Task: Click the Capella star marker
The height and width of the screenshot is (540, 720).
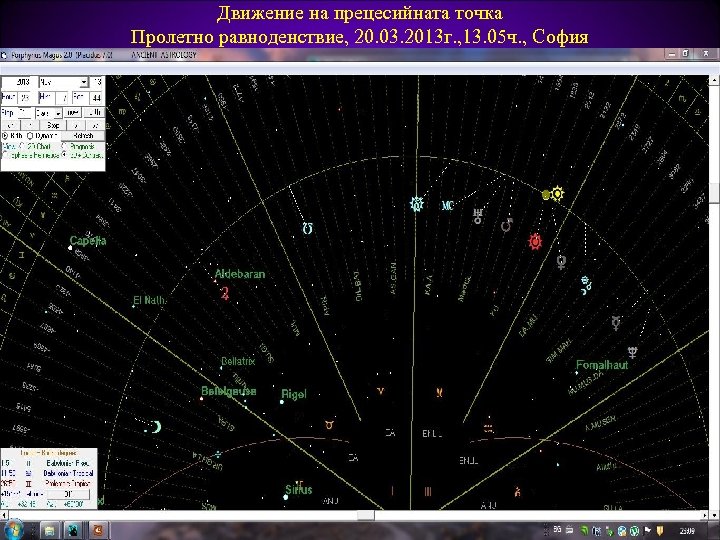Action: pyautogui.click(x=70, y=248)
